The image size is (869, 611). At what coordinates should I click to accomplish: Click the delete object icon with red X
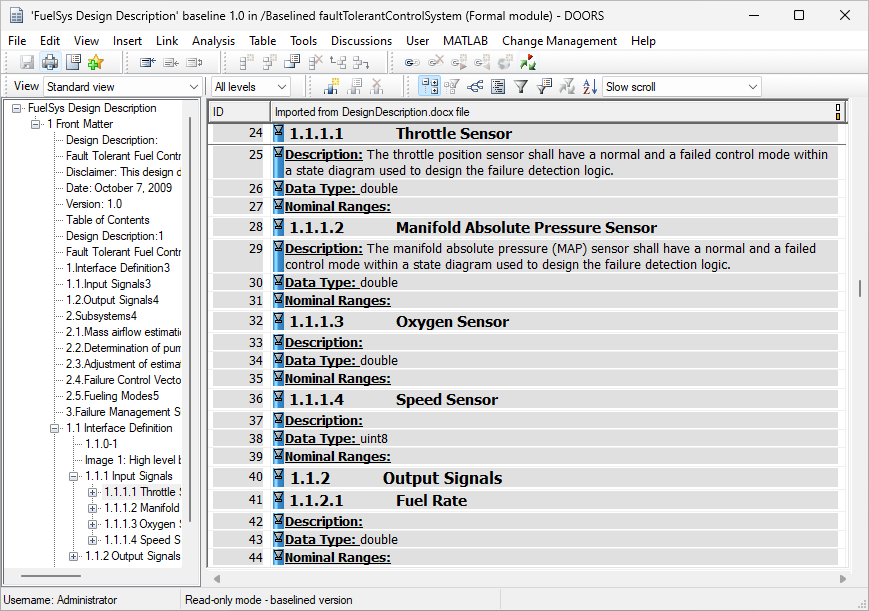pos(315,63)
